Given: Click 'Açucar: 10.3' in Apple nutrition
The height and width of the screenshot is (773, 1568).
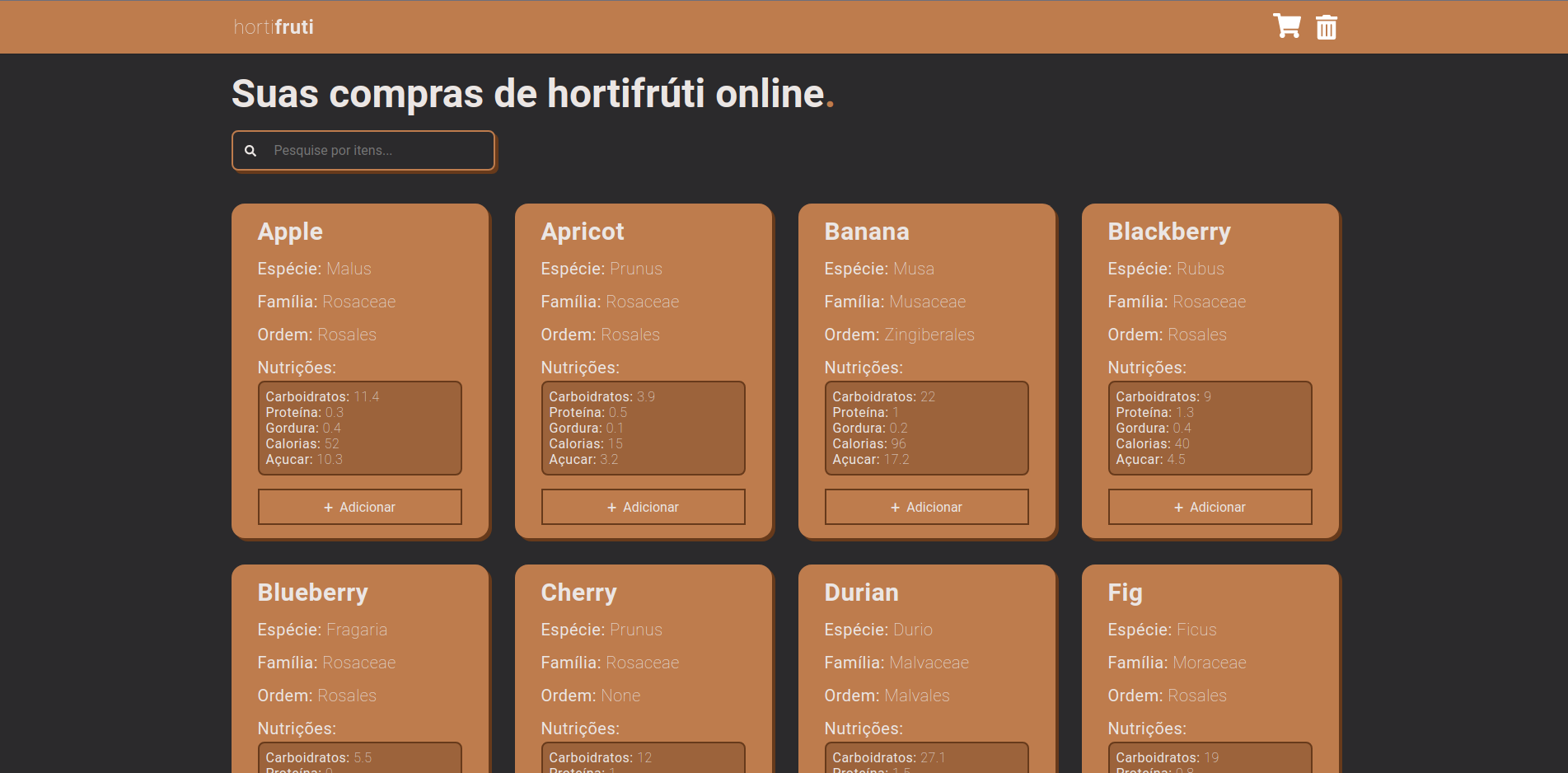Looking at the screenshot, I should [304, 459].
